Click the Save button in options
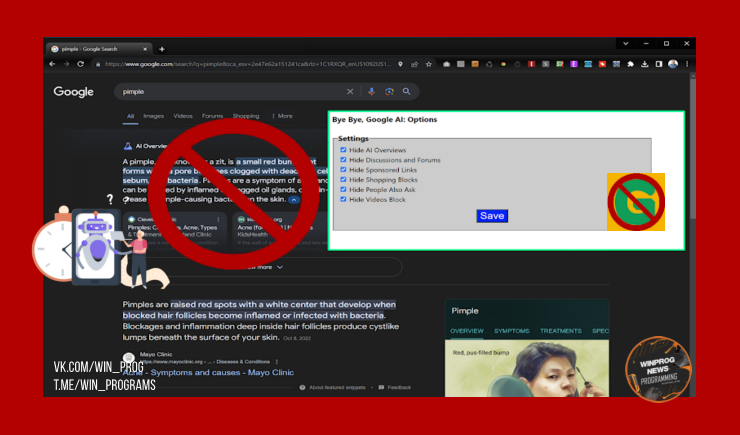 coord(492,216)
